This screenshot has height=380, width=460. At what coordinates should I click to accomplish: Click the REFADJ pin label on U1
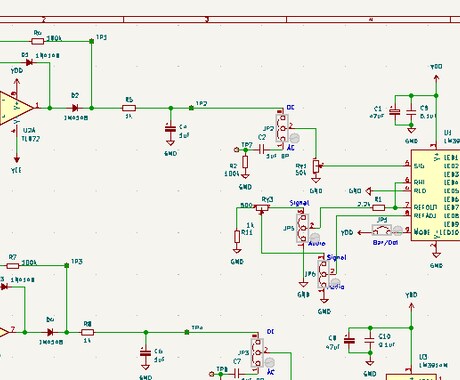(x=425, y=216)
